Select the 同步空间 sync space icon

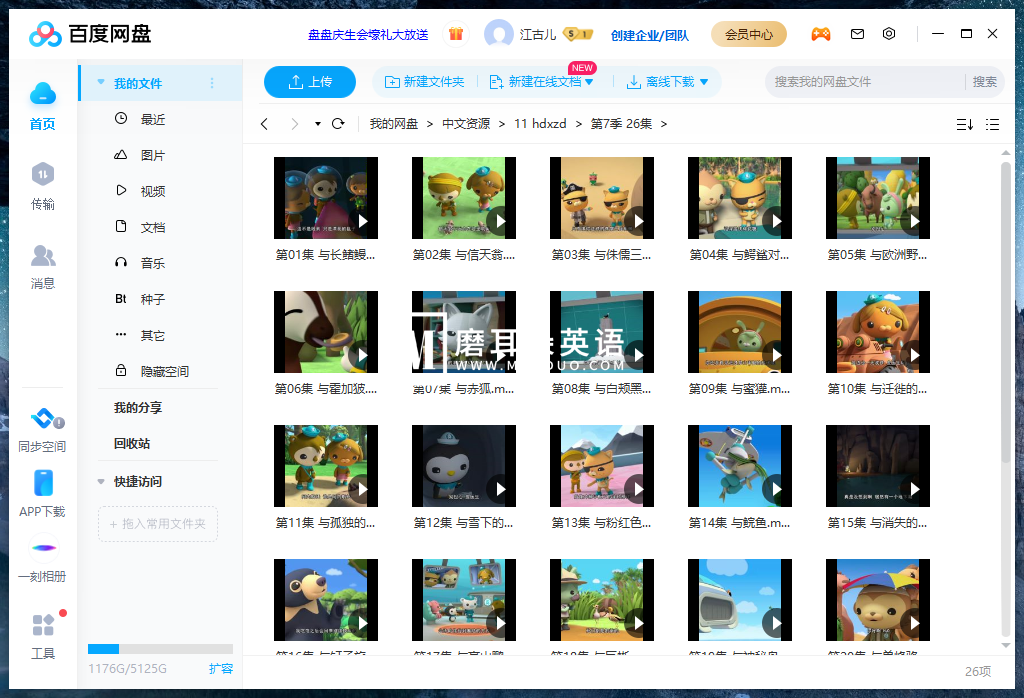coord(42,425)
